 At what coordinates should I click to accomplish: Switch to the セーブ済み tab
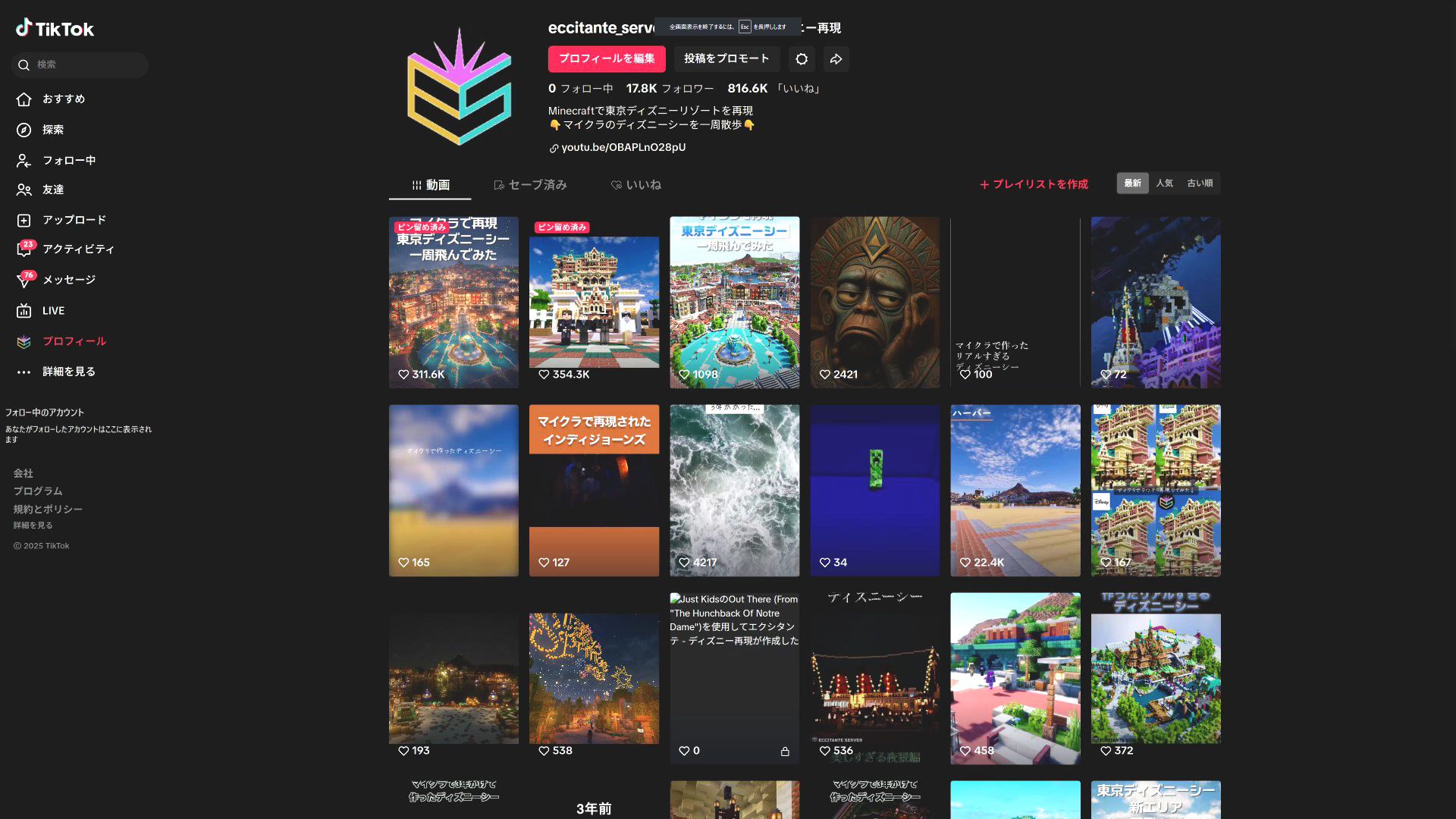(530, 185)
